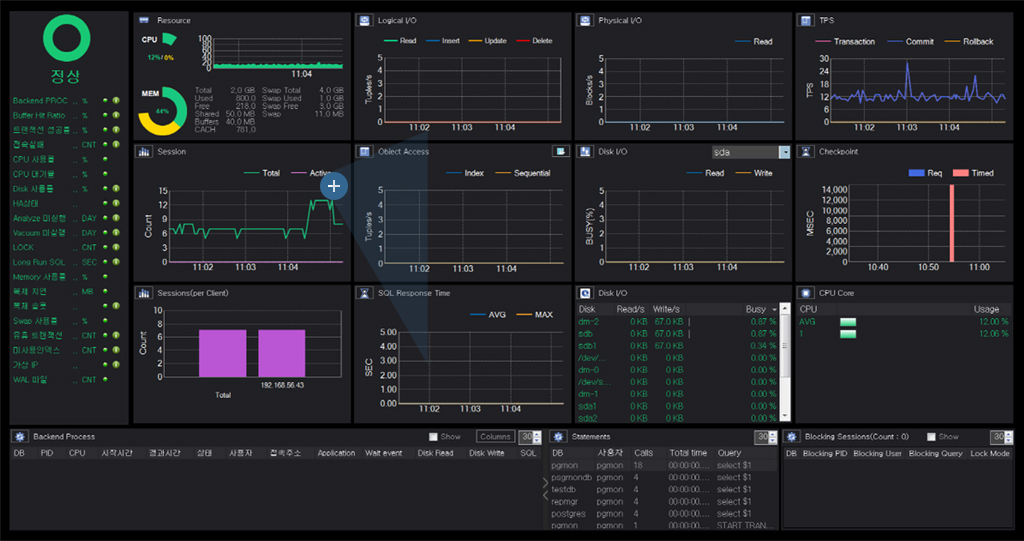
Task: Click the TPS panel icon
Action: (x=806, y=20)
